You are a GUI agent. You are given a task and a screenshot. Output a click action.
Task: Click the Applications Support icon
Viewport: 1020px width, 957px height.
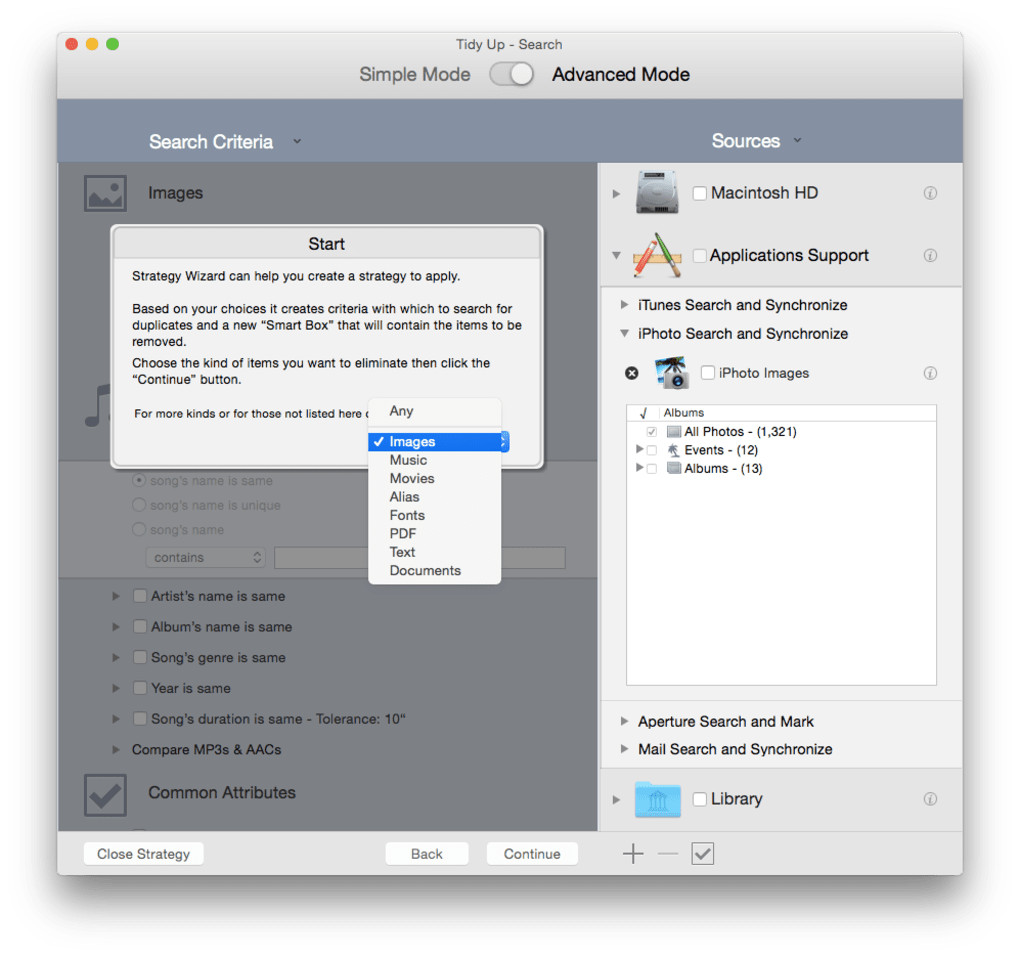pyautogui.click(x=657, y=255)
